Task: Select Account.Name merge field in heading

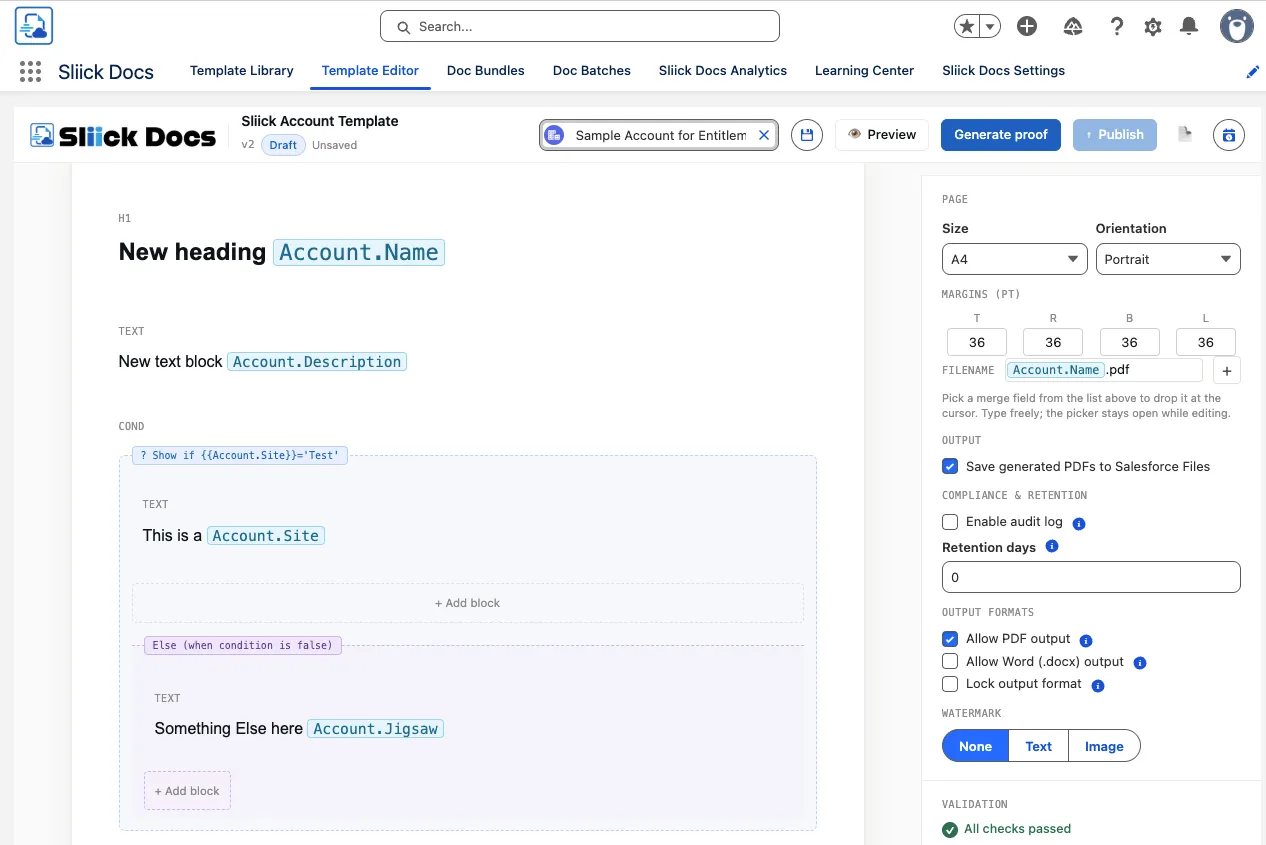Action: [359, 252]
